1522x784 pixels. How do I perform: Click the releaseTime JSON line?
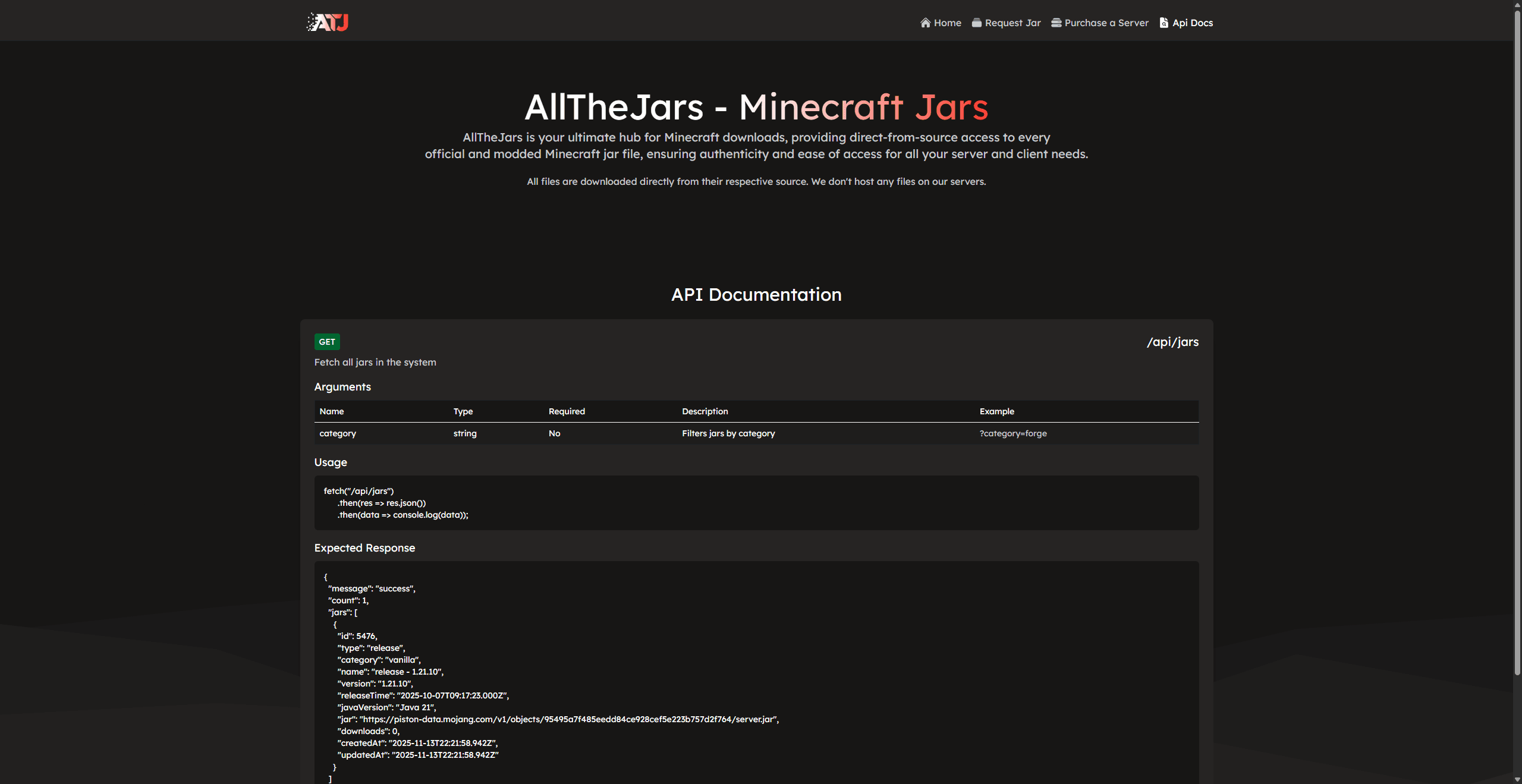tap(423, 695)
